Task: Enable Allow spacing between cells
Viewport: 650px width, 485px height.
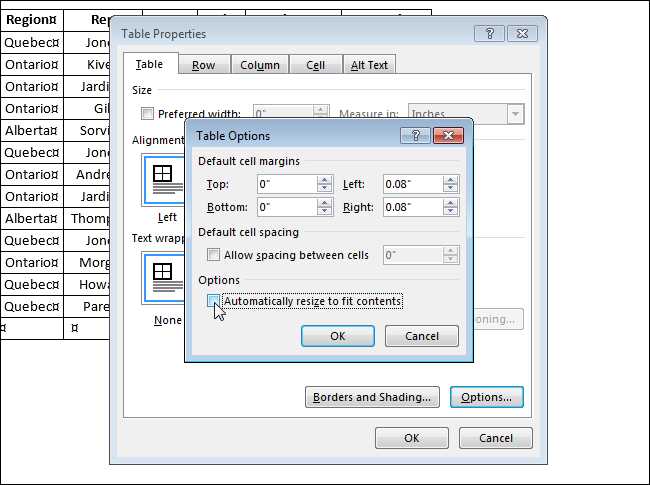Action: tap(213, 255)
